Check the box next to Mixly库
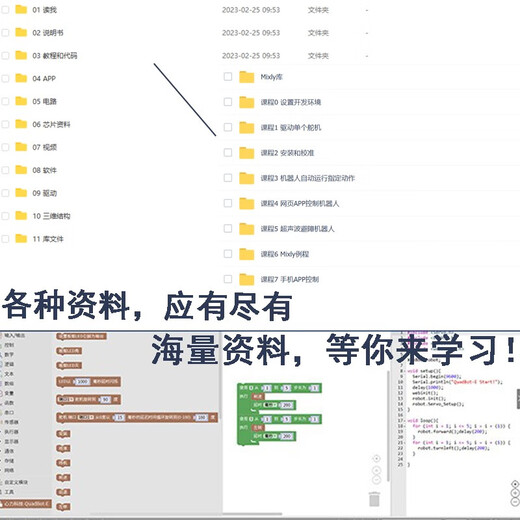520x520 pixels. [228, 77]
